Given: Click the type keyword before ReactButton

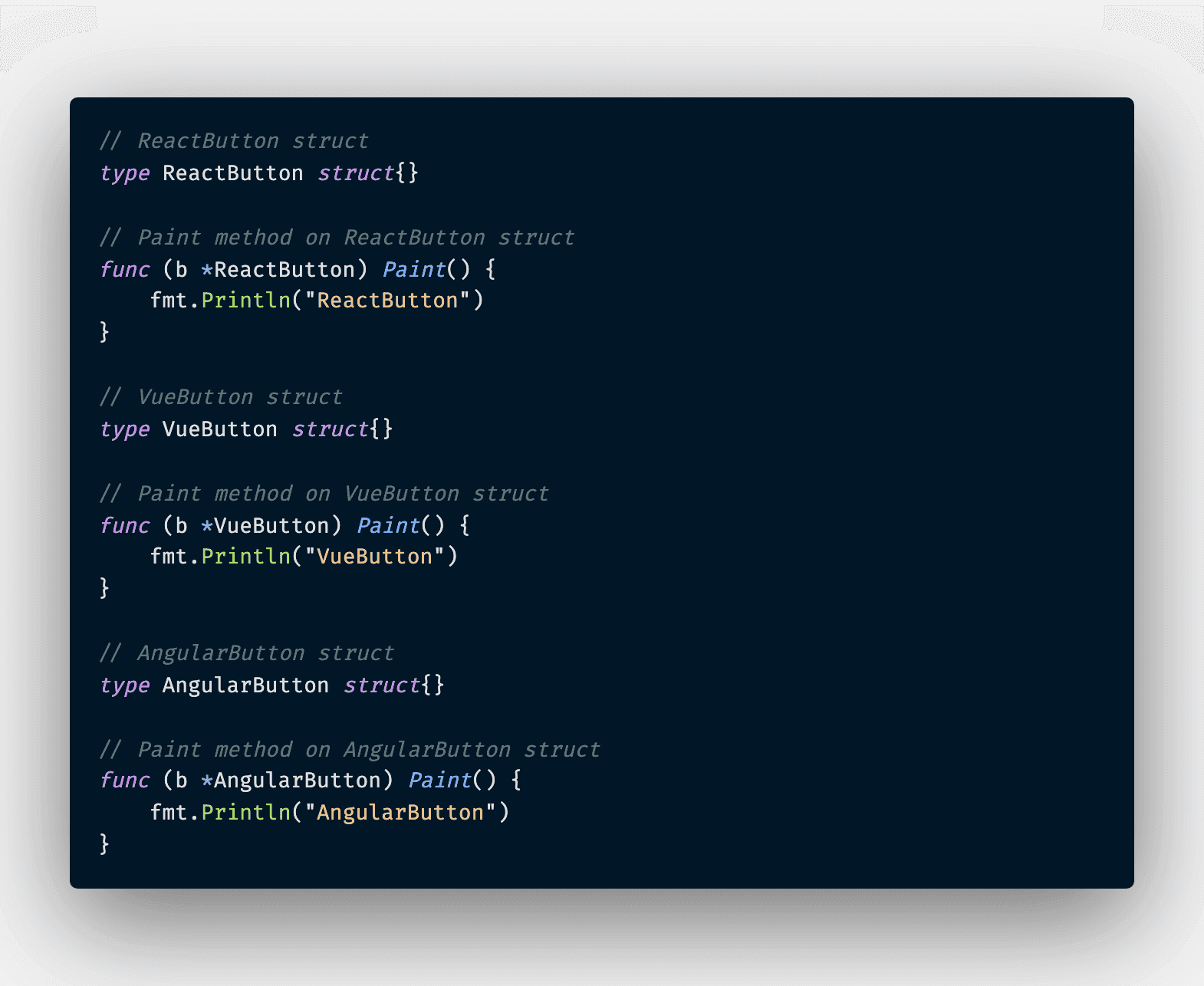Looking at the screenshot, I should tap(125, 174).
